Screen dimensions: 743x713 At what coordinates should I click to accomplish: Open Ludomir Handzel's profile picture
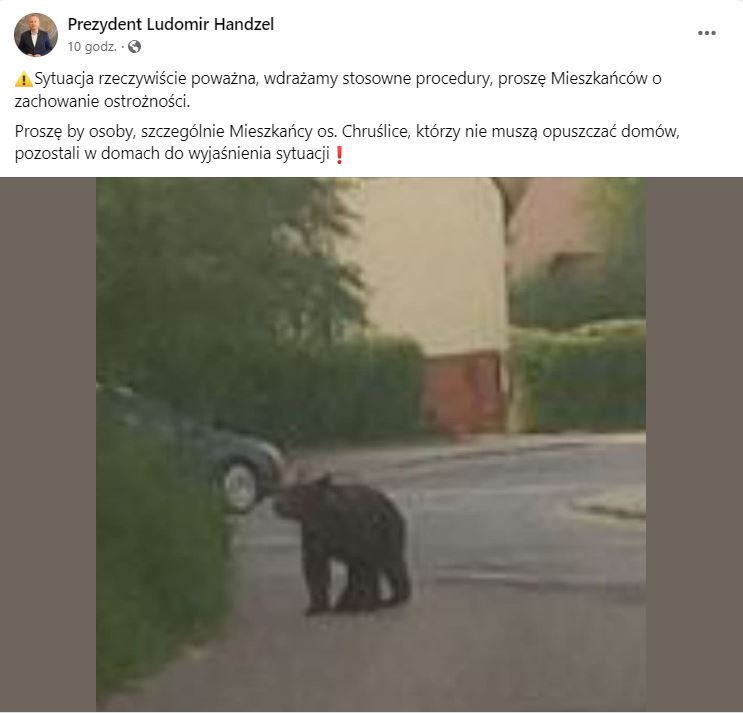[x=36, y=35]
